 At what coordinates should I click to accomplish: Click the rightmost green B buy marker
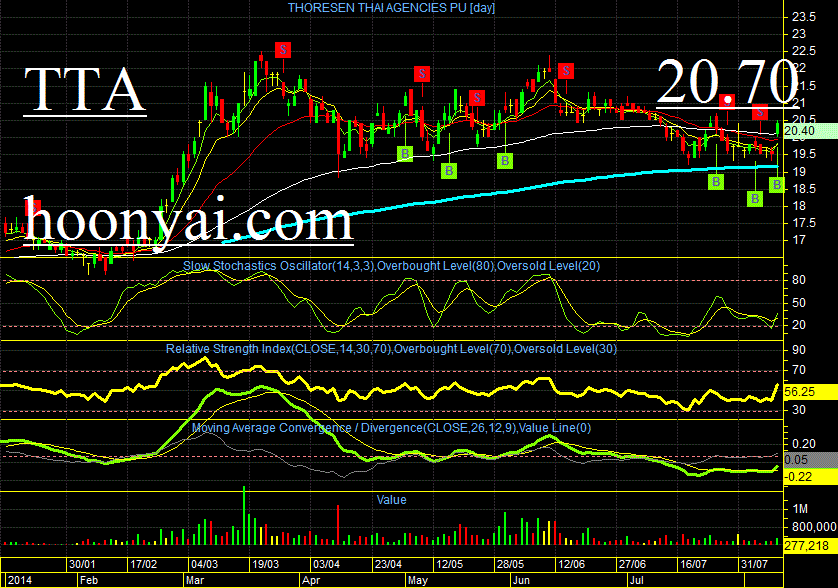[x=777, y=185]
